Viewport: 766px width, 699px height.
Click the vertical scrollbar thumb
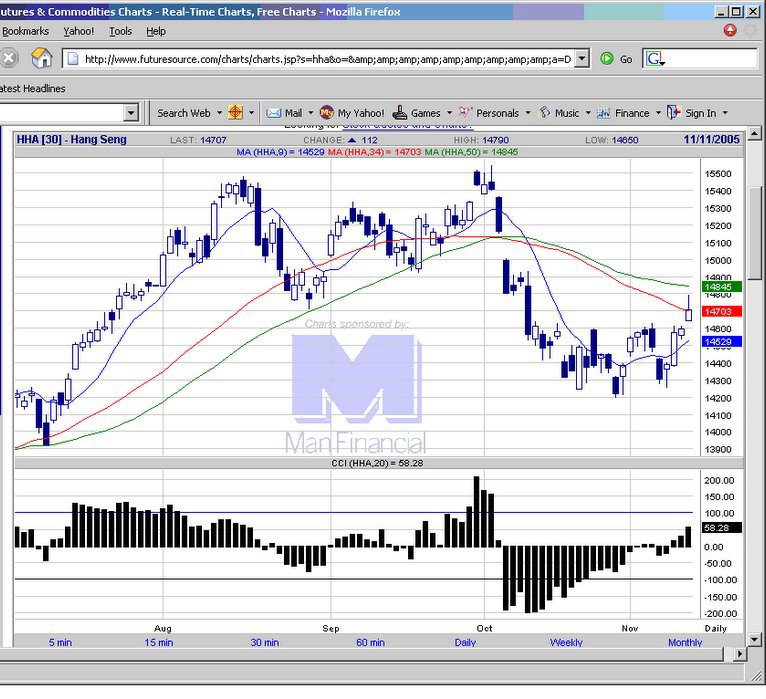(754, 232)
